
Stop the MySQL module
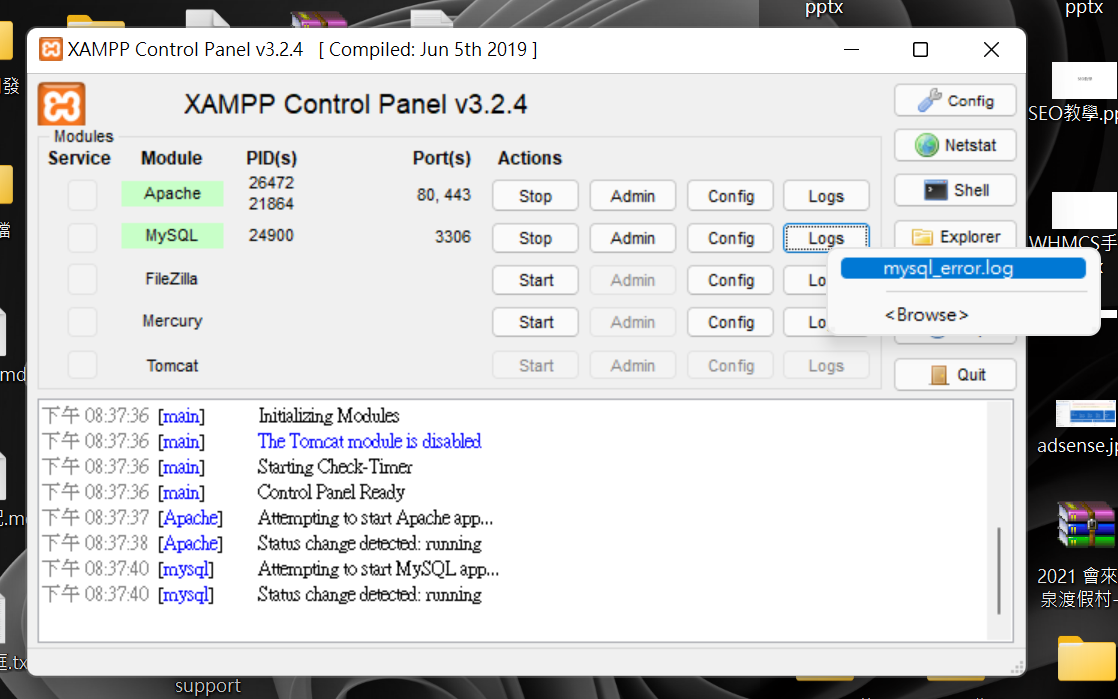pos(535,238)
